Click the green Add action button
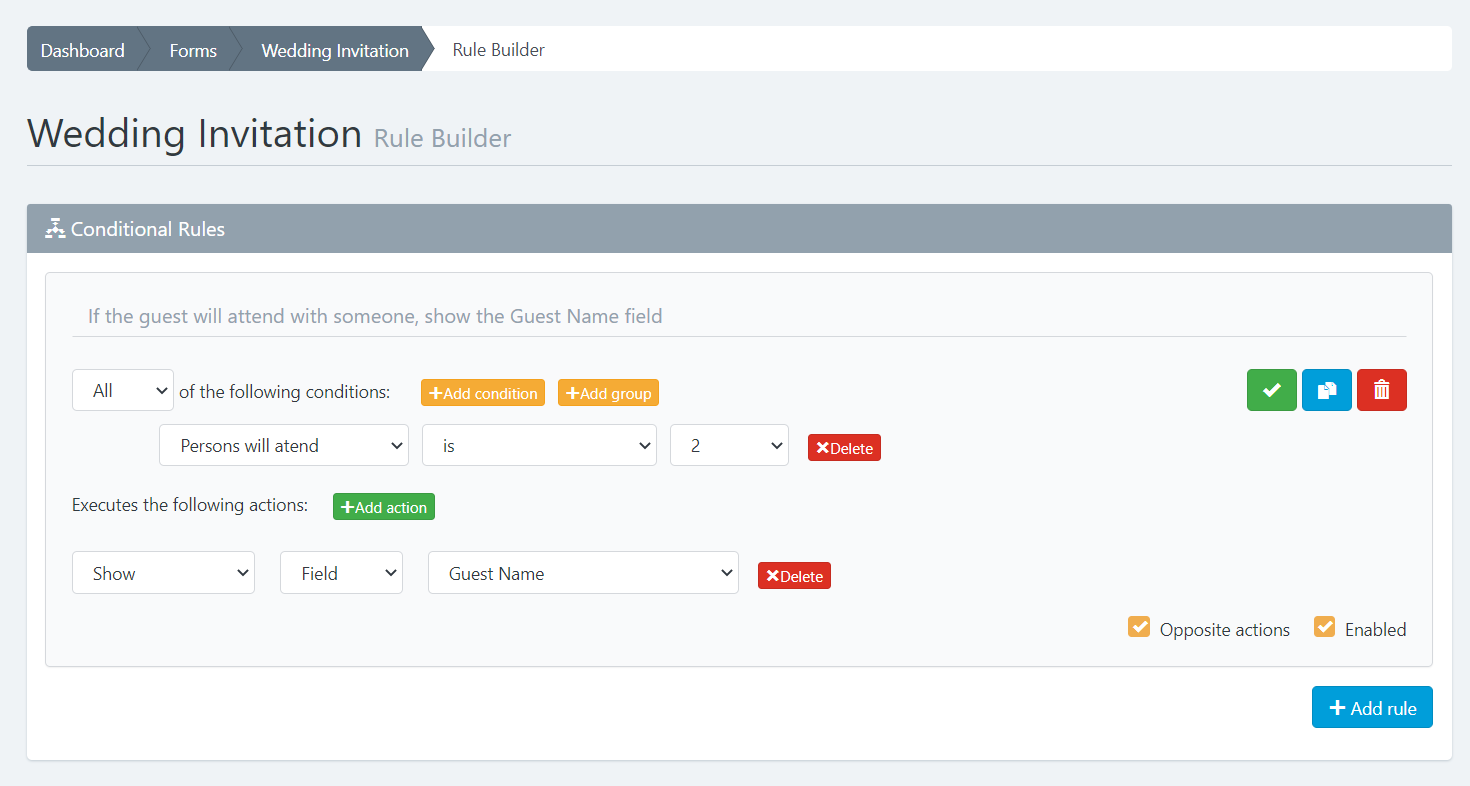Image resolution: width=1470 pixels, height=786 pixels. pos(384,507)
